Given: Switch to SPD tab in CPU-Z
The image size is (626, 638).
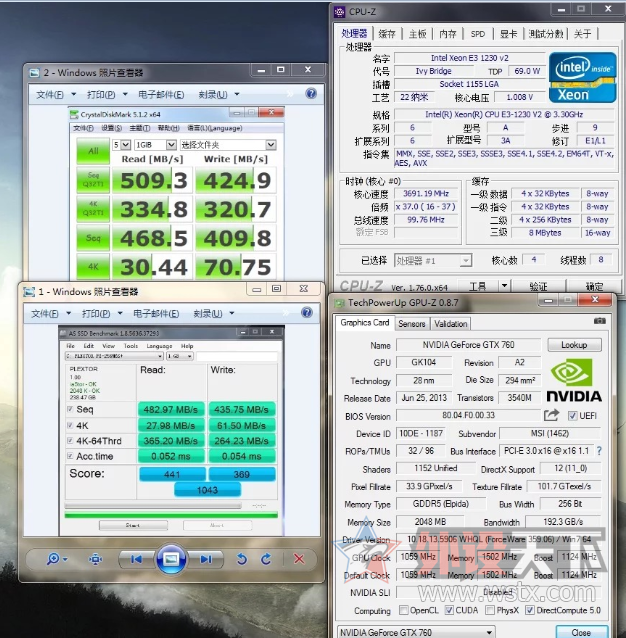Looking at the screenshot, I should click(478, 34).
